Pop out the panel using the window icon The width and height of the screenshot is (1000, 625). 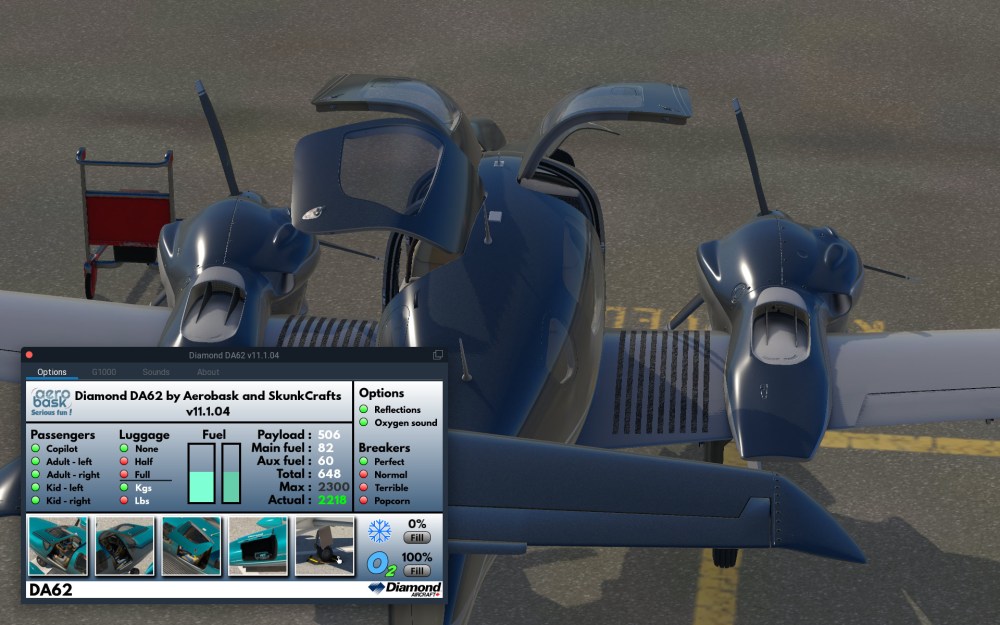437,355
